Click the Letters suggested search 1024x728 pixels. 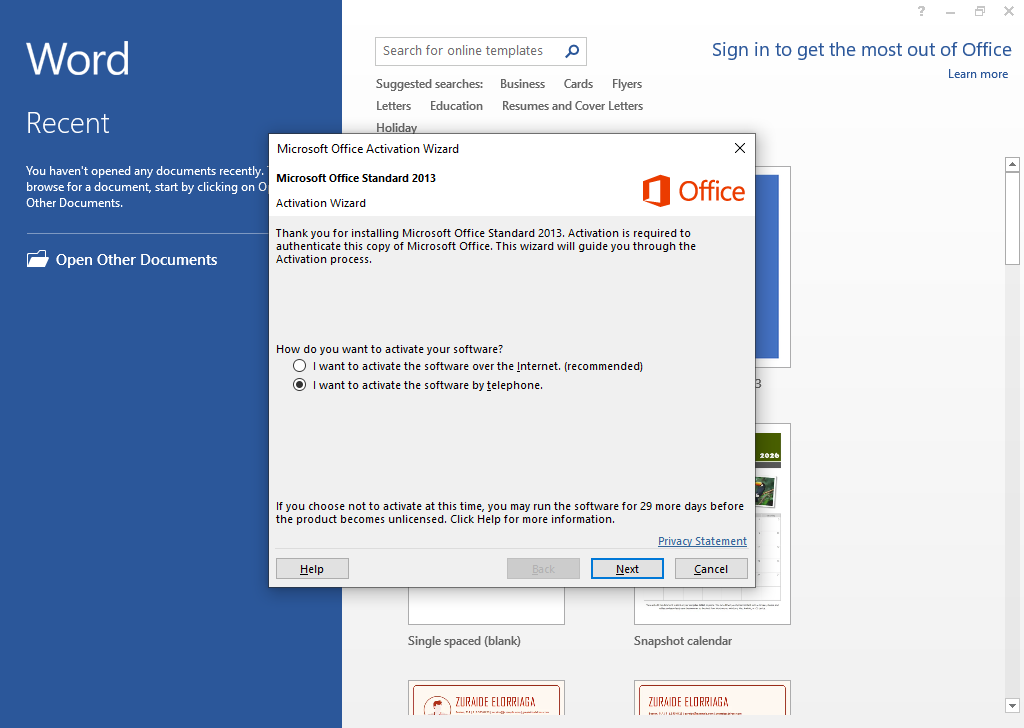tap(393, 106)
